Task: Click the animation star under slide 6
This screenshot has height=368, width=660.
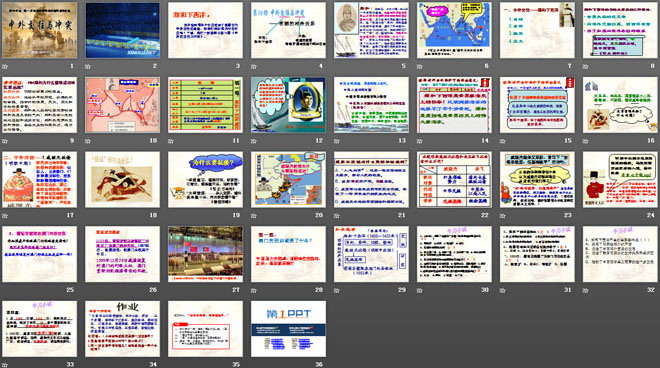Action: point(419,67)
